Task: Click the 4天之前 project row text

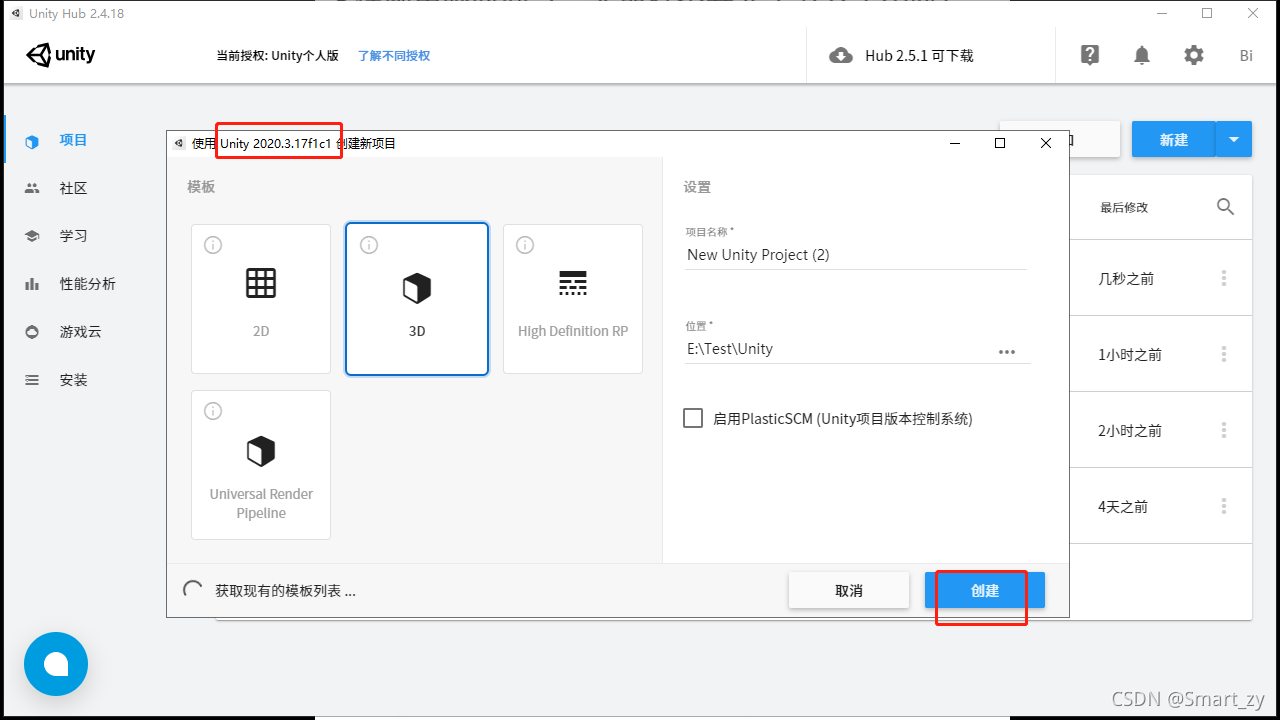Action: [x=1123, y=507]
